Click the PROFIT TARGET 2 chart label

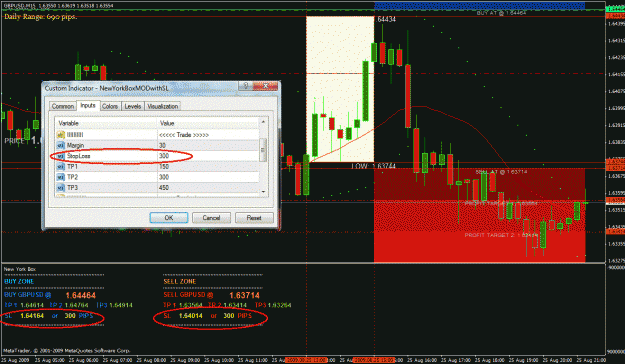[x=501, y=235]
